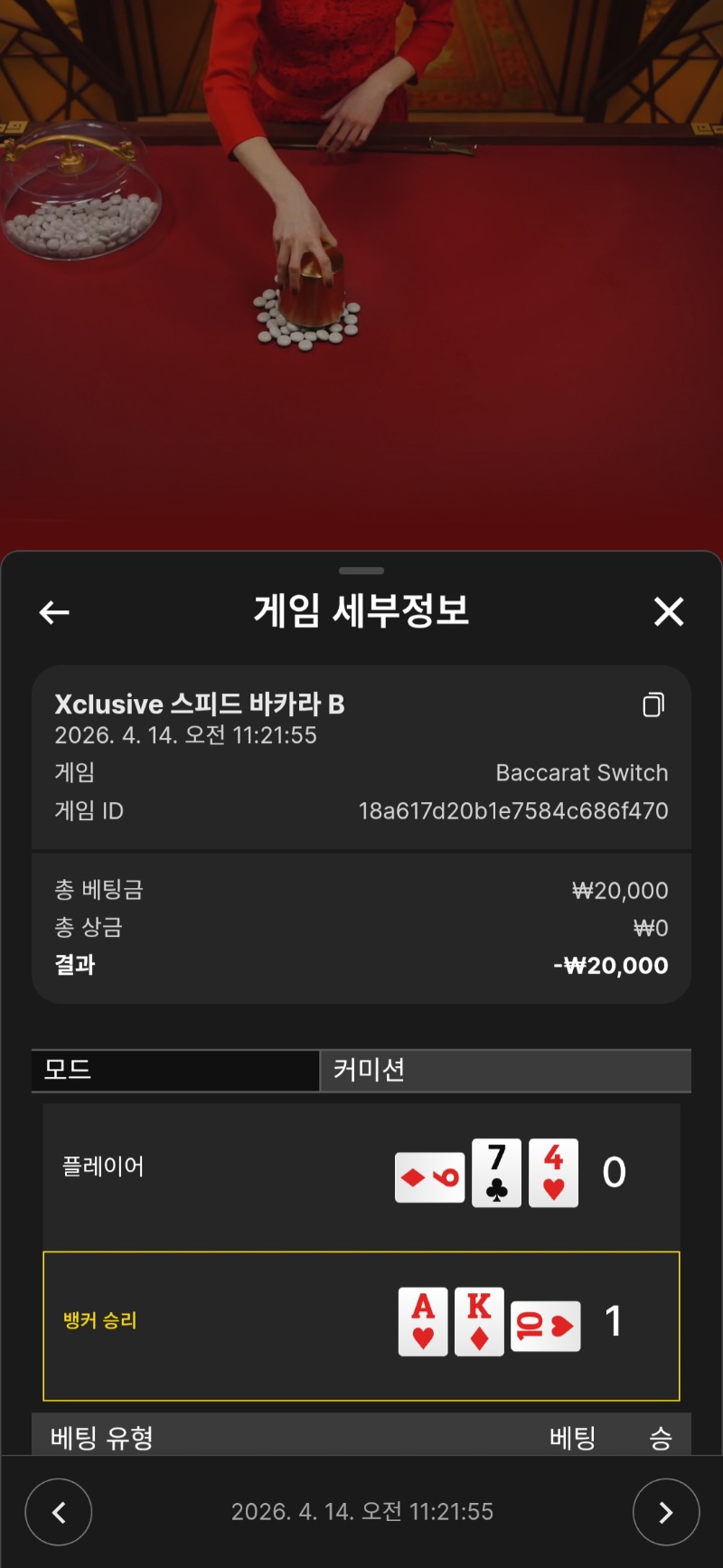Go back using the left arrow icon
The width and height of the screenshot is (723, 1568).
coord(54,612)
